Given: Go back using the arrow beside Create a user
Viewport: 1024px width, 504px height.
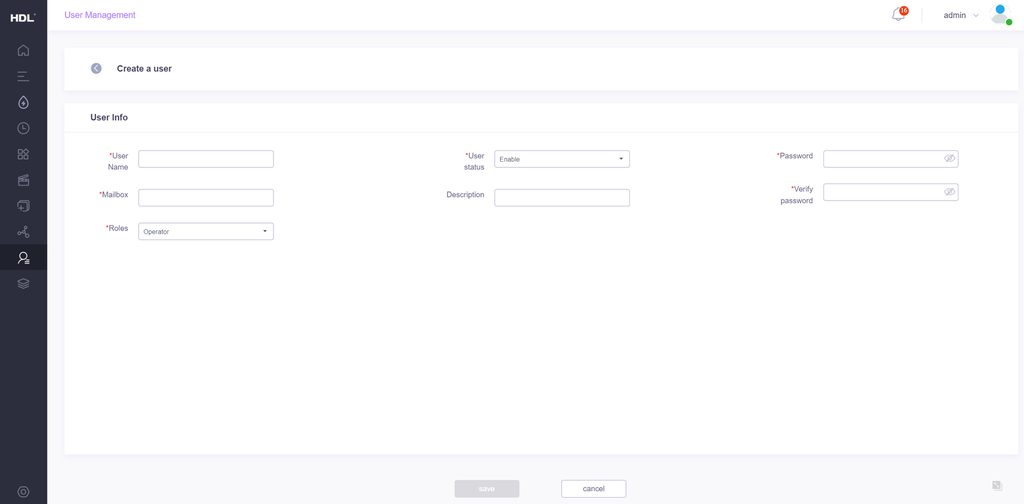Looking at the screenshot, I should (x=96, y=69).
